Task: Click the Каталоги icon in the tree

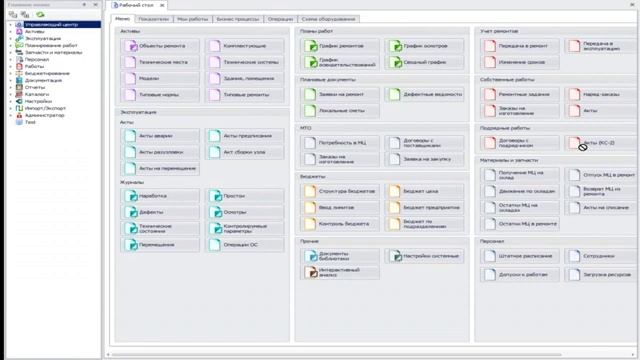Action: [x=19, y=94]
